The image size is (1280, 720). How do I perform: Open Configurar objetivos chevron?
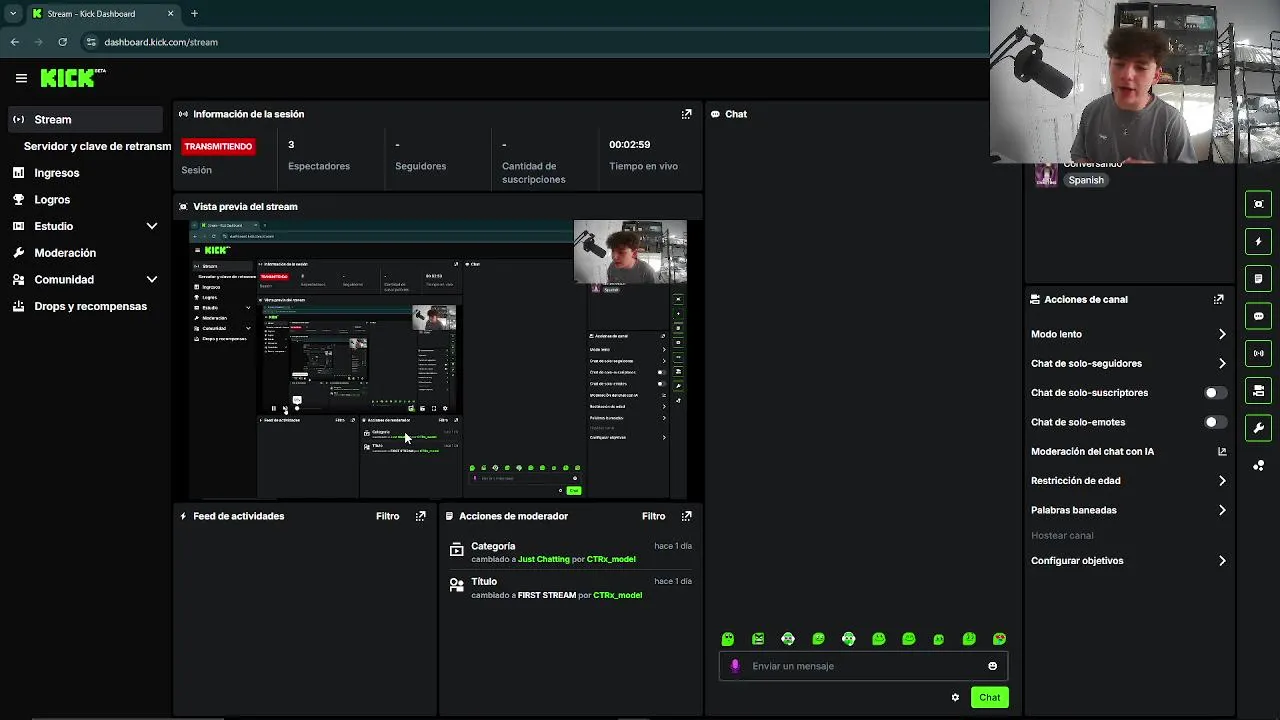(x=1222, y=561)
